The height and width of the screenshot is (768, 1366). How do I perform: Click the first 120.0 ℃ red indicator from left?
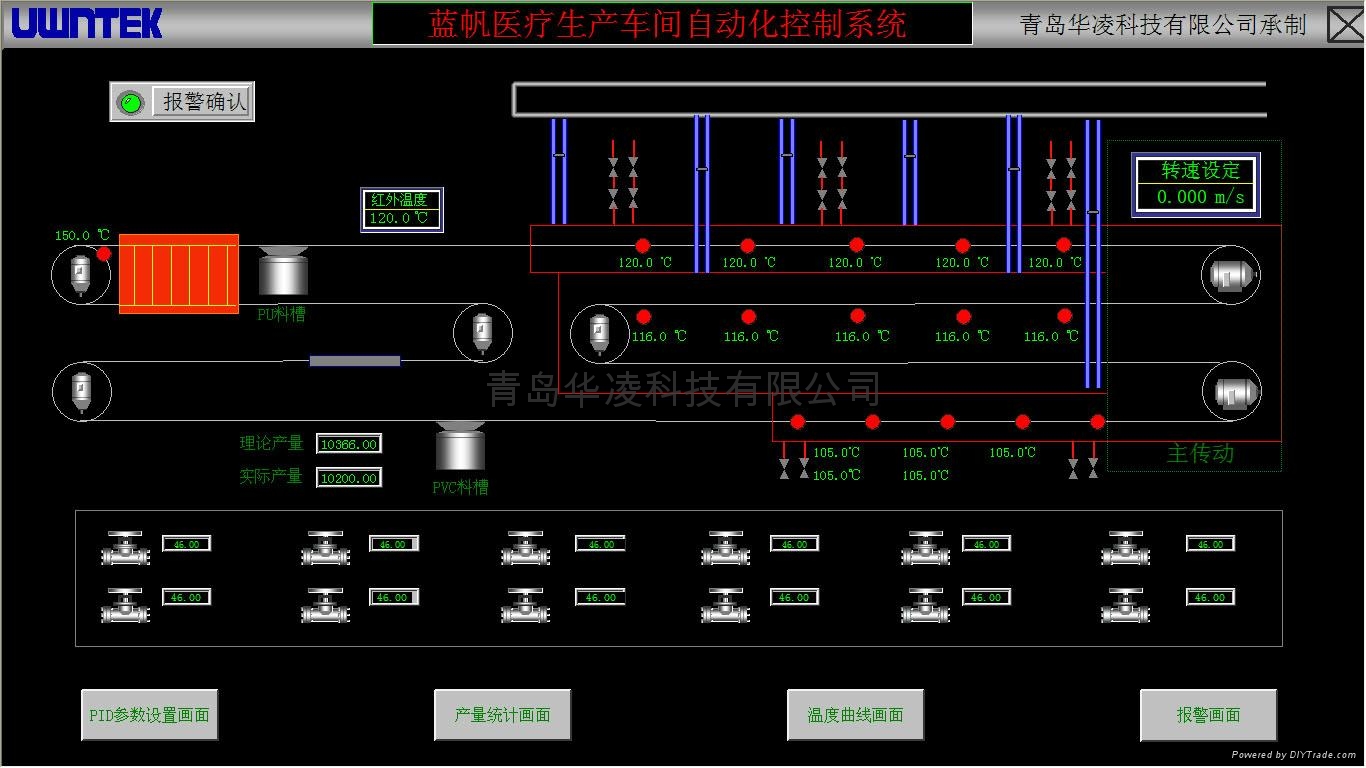coord(643,245)
